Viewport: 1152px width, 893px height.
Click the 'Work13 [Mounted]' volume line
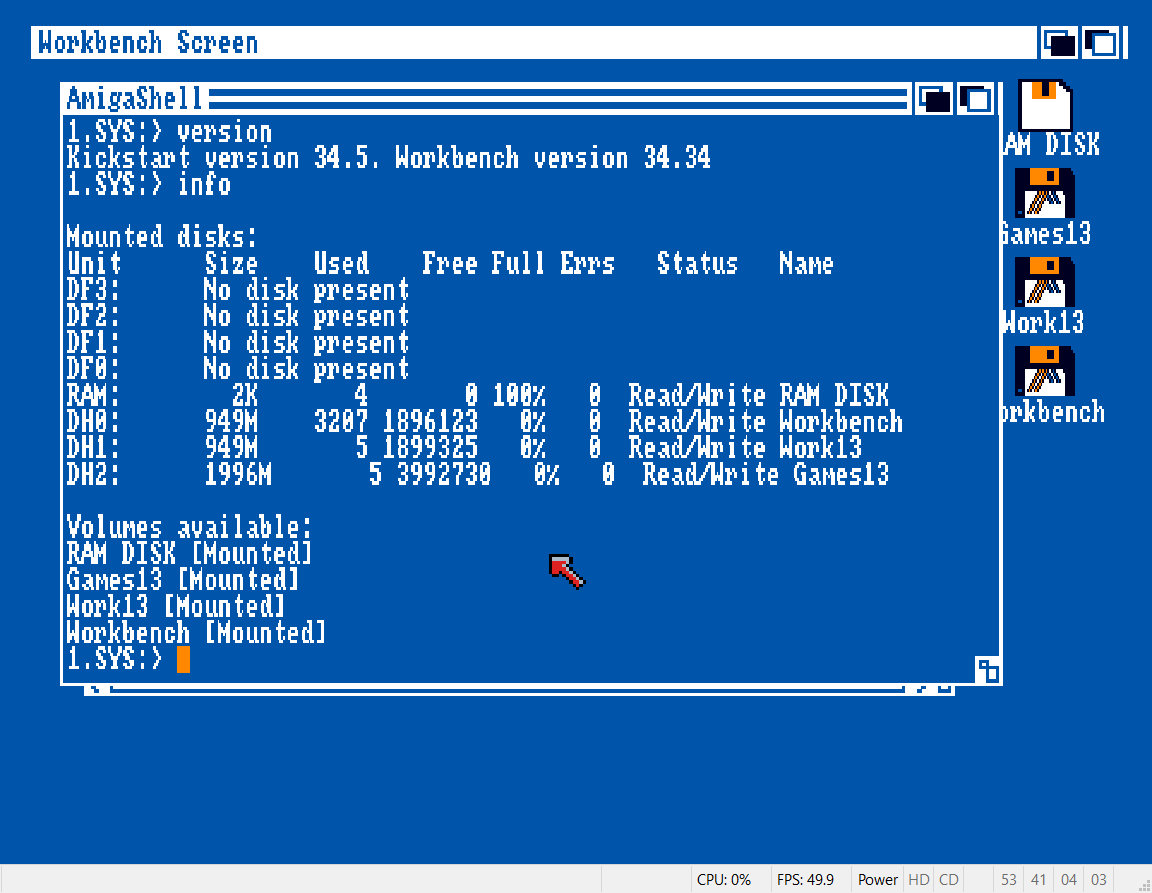(175, 606)
